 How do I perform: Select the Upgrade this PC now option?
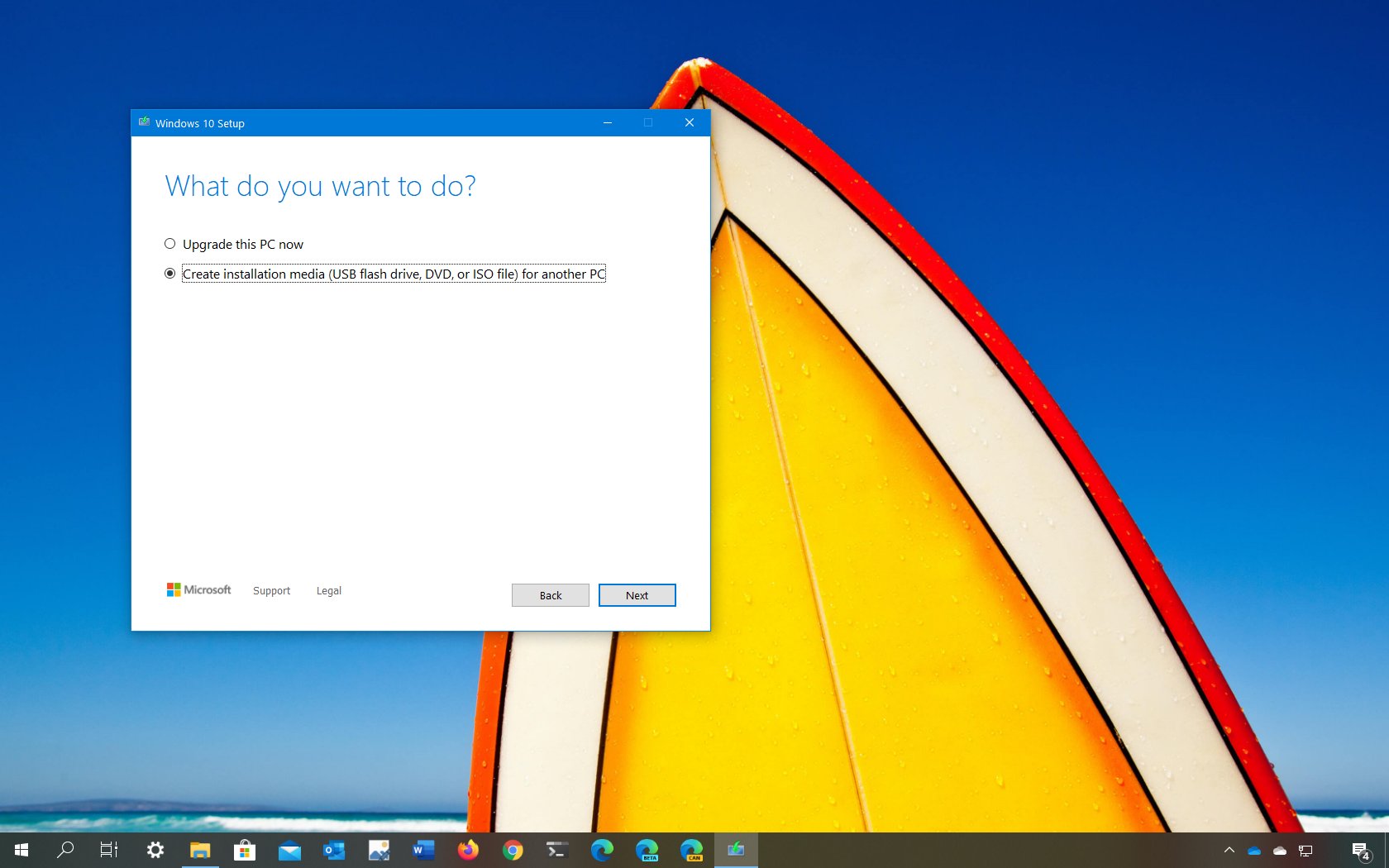(x=170, y=244)
